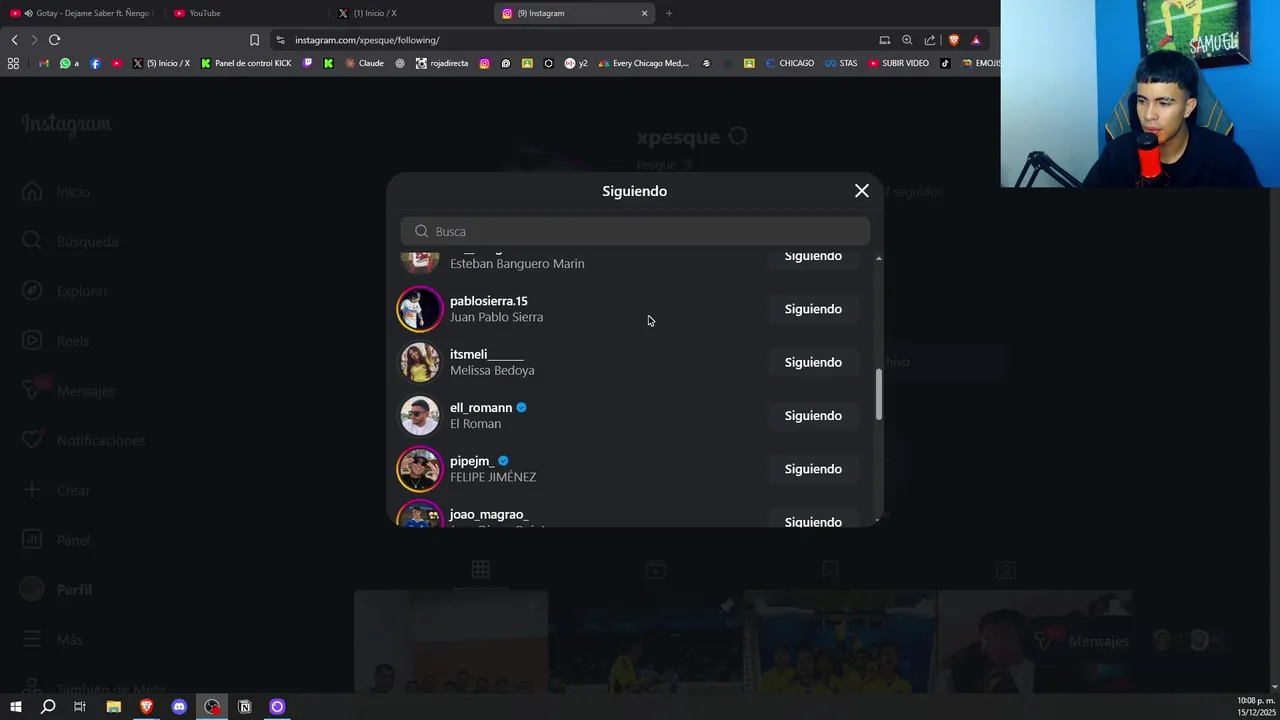Open apps grid in bookmarks bar
The width and height of the screenshot is (1280, 720).
pyautogui.click(x=13, y=63)
